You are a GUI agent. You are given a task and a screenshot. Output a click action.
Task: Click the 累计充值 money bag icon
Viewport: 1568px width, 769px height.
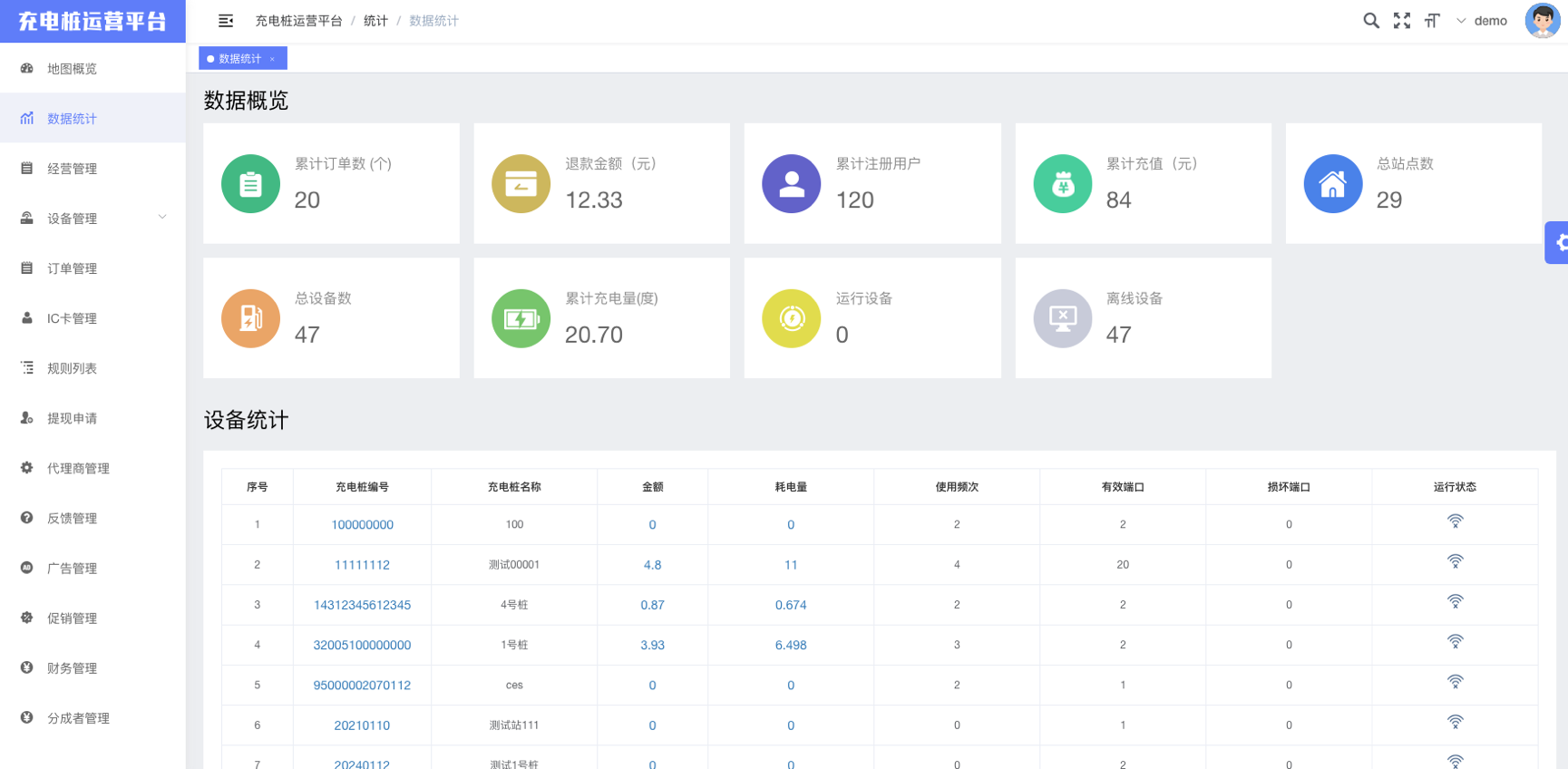click(x=1063, y=184)
